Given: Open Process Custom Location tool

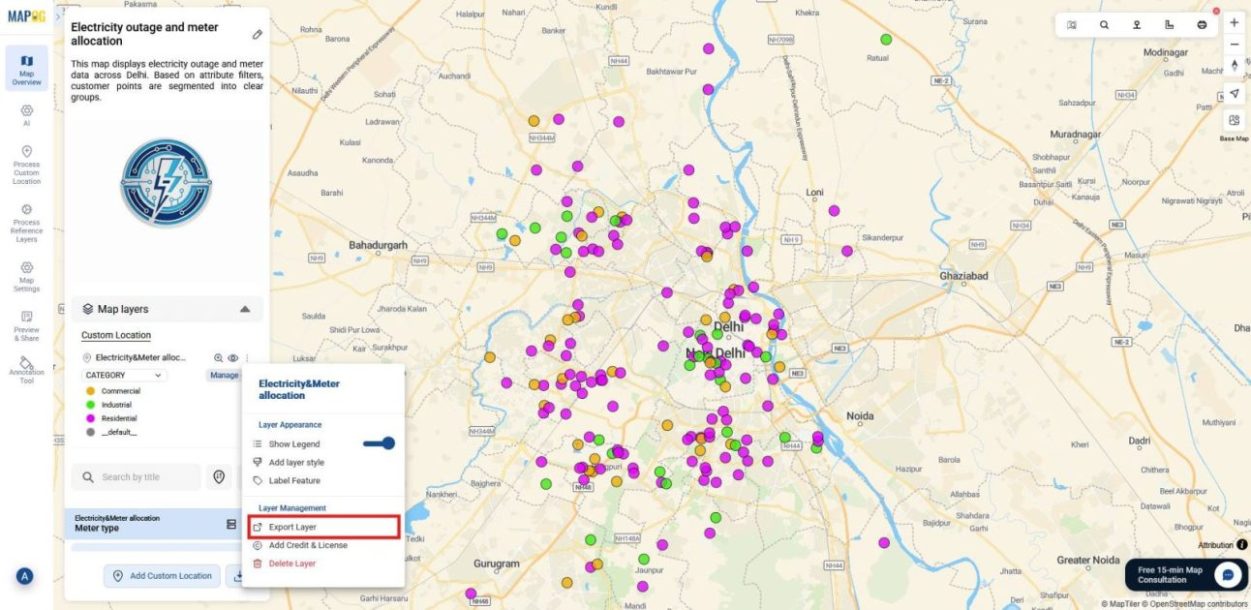Looking at the screenshot, I should pyautogui.click(x=26, y=165).
